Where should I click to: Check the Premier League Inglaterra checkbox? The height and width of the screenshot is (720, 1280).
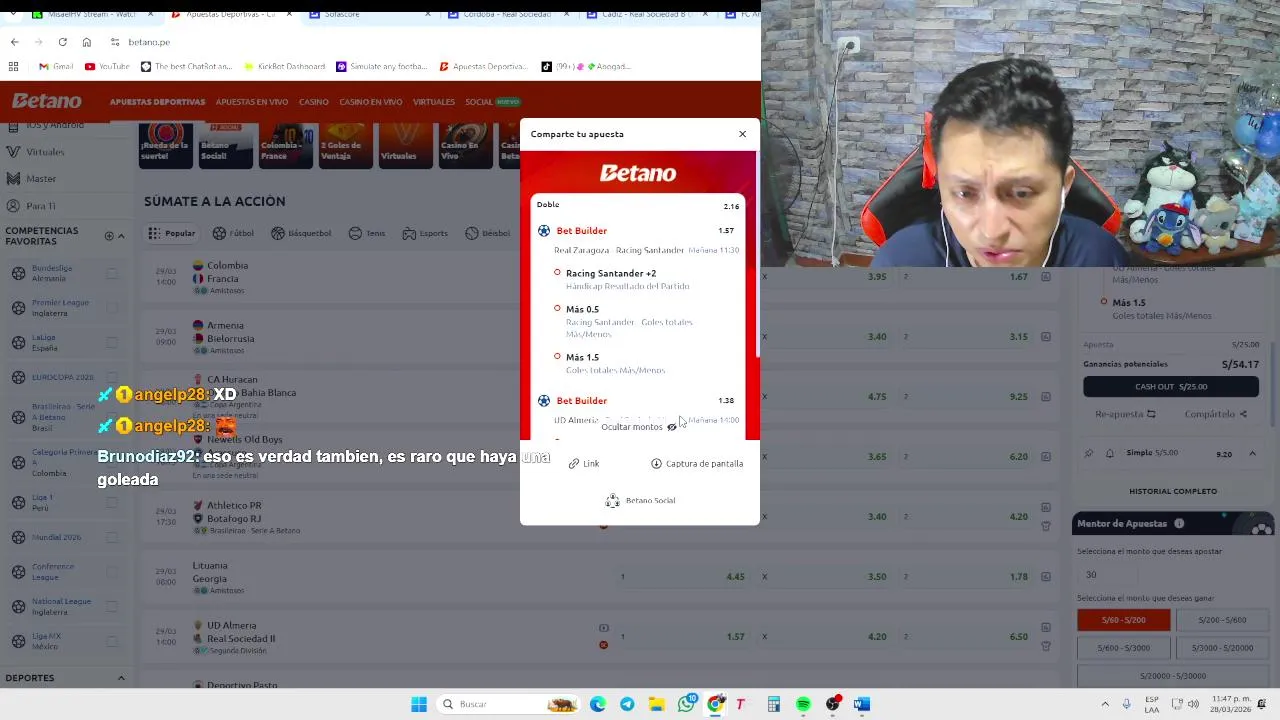point(112,307)
